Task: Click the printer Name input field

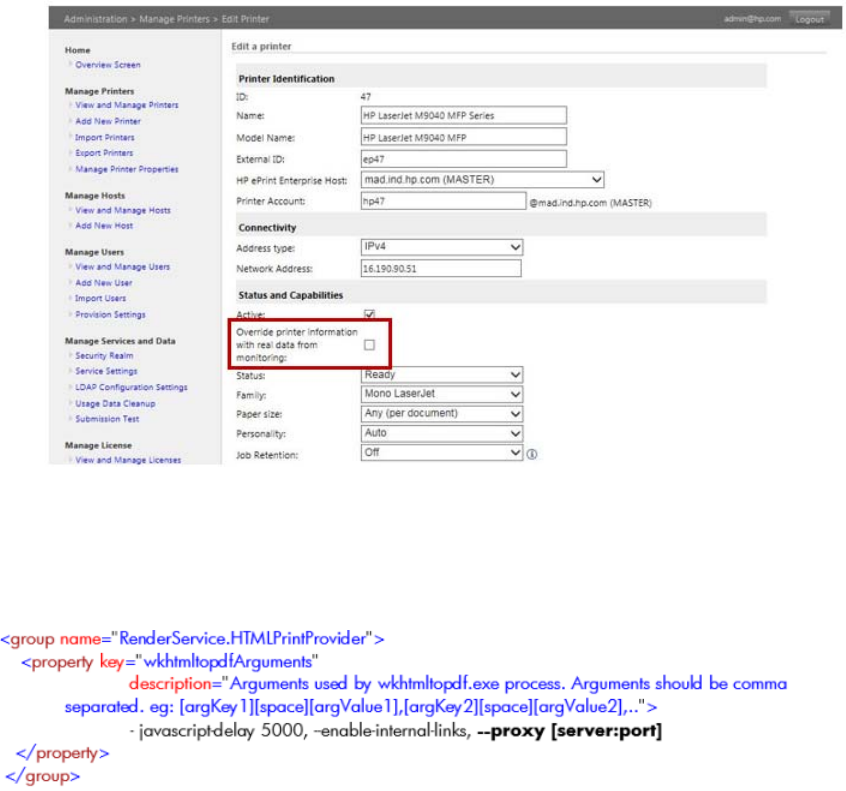Action: click(463, 115)
